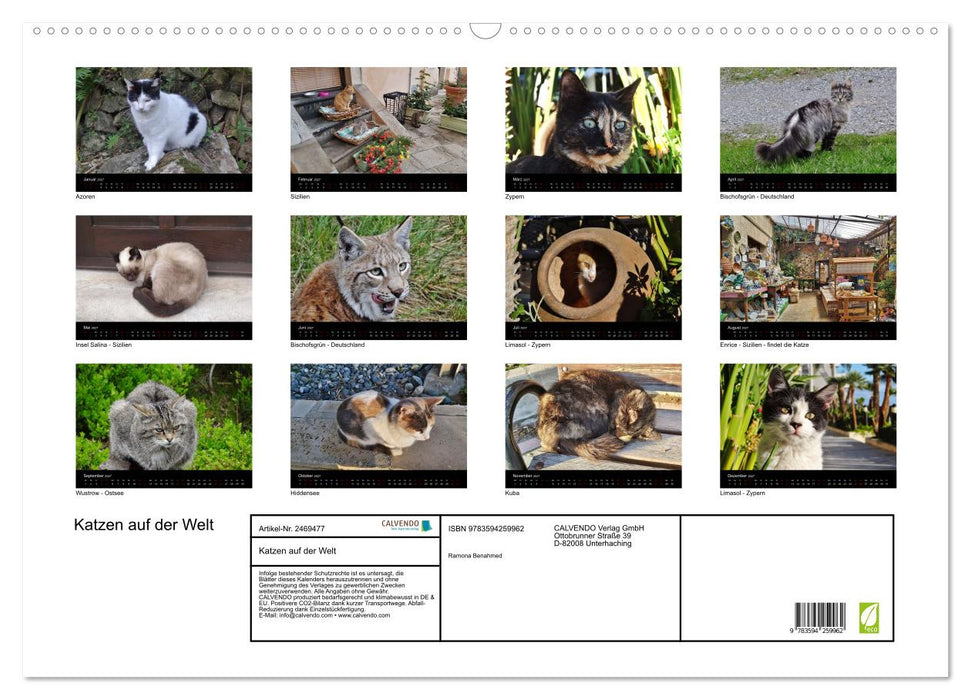The image size is (971, 700).
Task: Click the 'Kuba' caption
Action: pyautogui.click(x=512, y=493)
